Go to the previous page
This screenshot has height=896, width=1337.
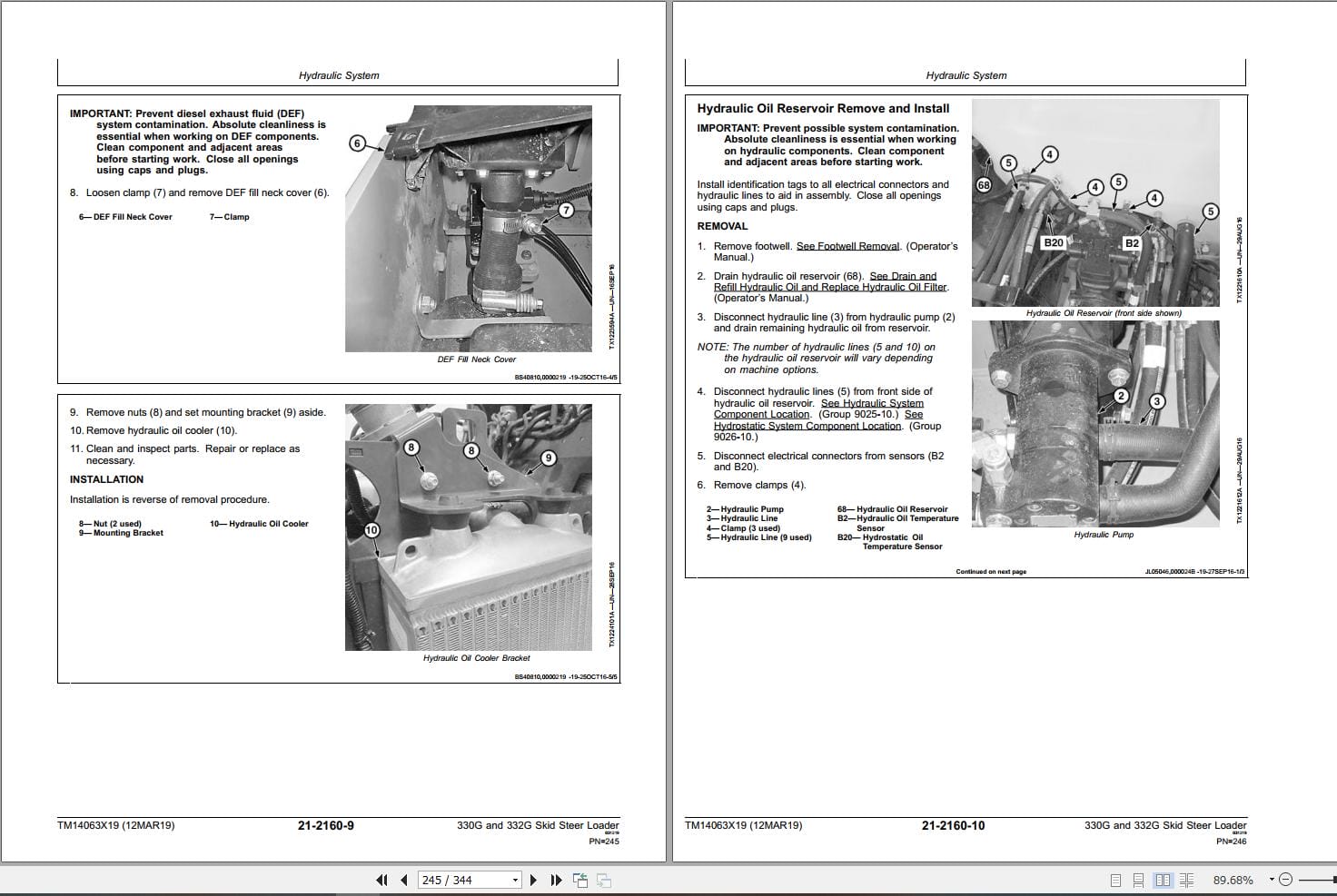pyautogui.click(x=402, y=880)
